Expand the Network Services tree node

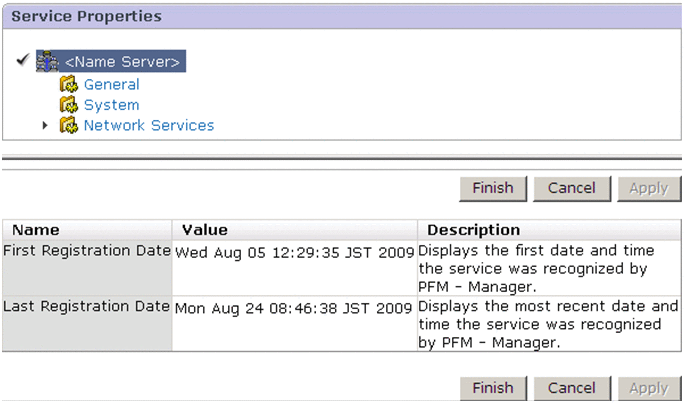pos(45,126)
